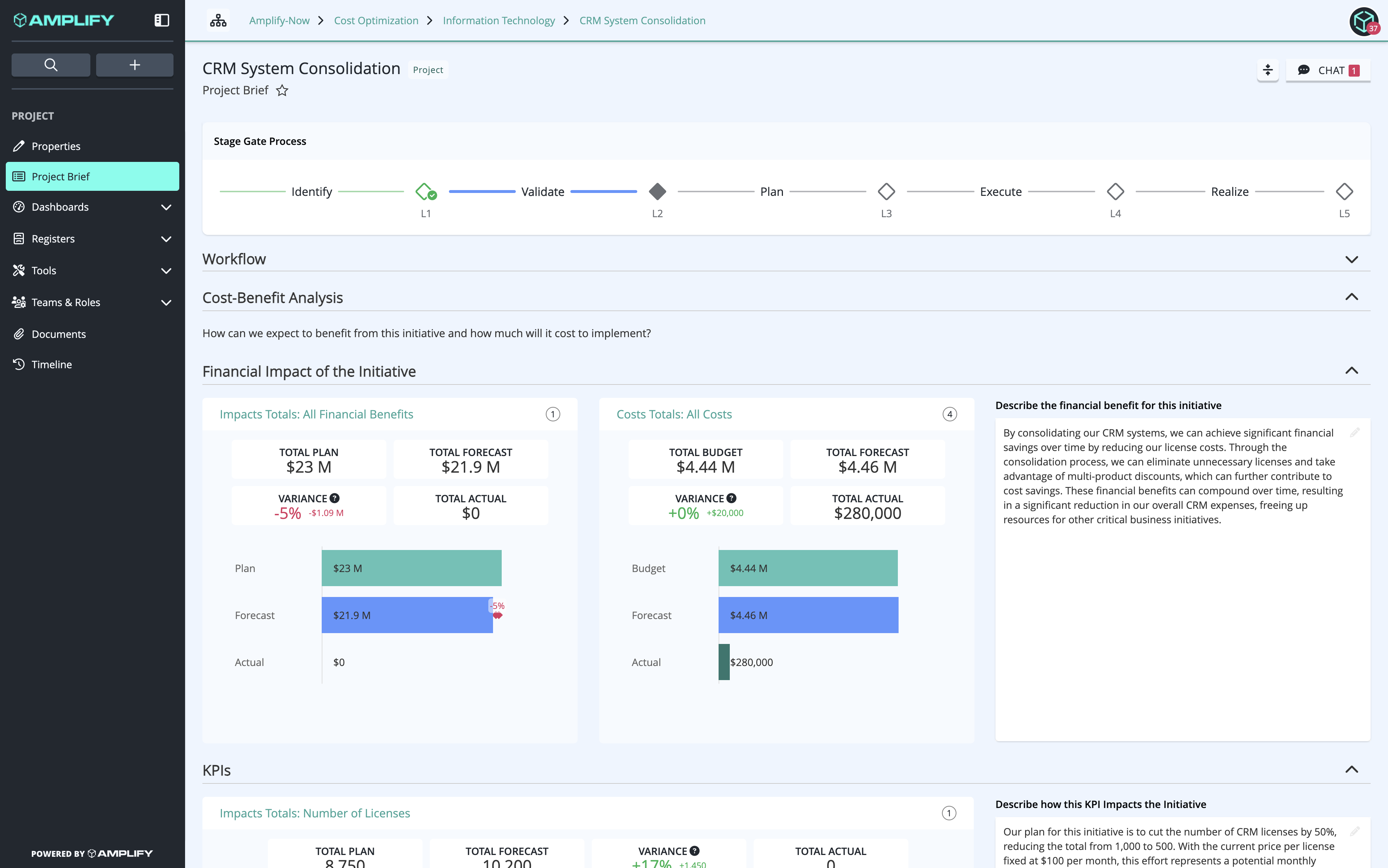Click the help icon beside licenses Variance

point(694,851)
